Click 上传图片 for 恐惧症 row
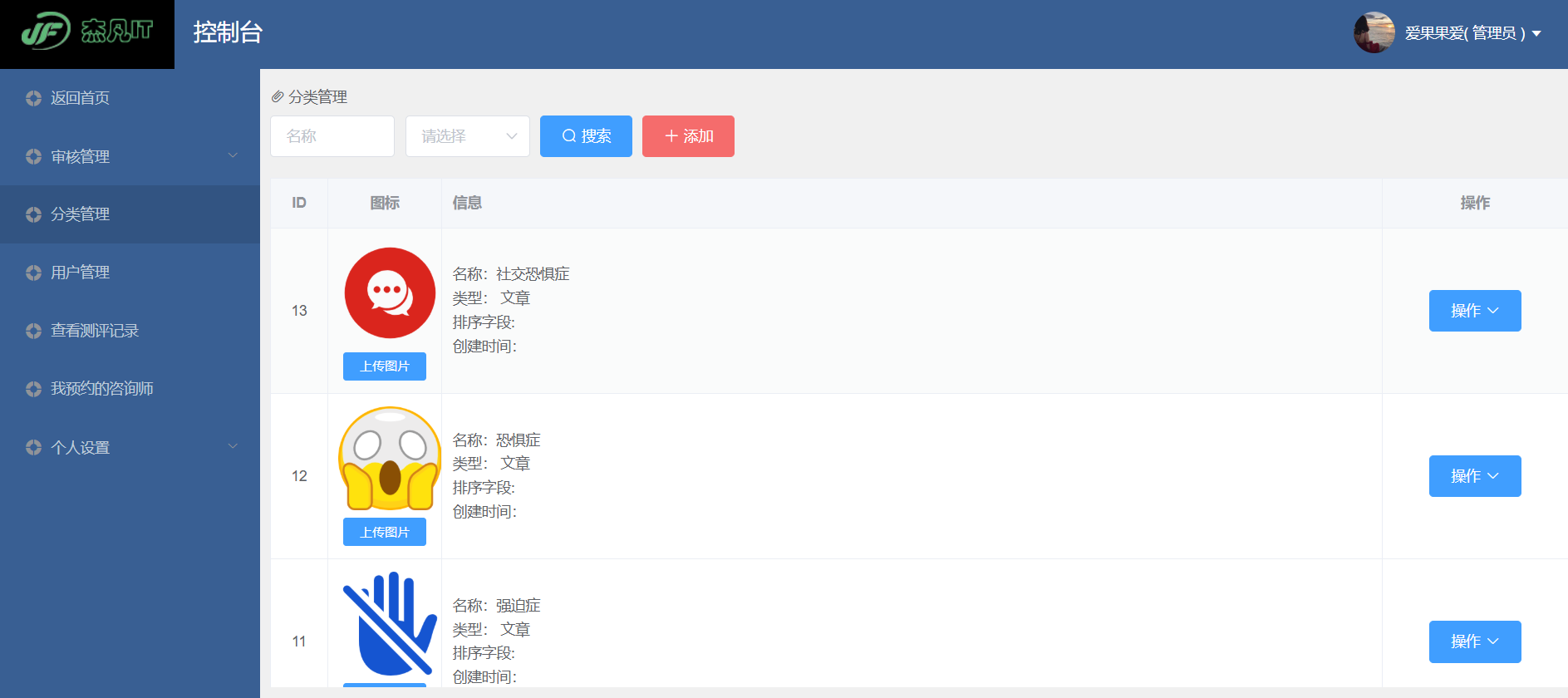The image size is (1568, 698). coord(385,532)
